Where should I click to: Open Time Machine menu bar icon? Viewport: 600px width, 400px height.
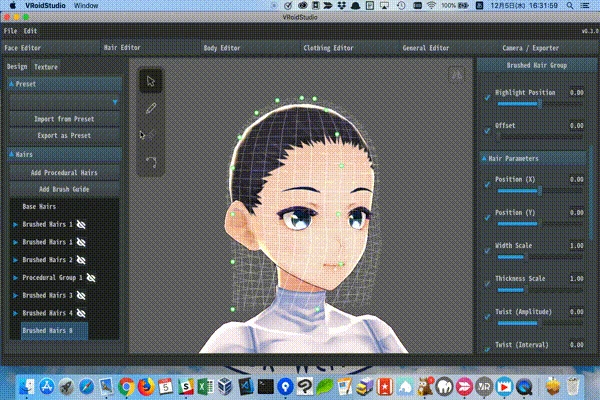click(x=401, y=5)
